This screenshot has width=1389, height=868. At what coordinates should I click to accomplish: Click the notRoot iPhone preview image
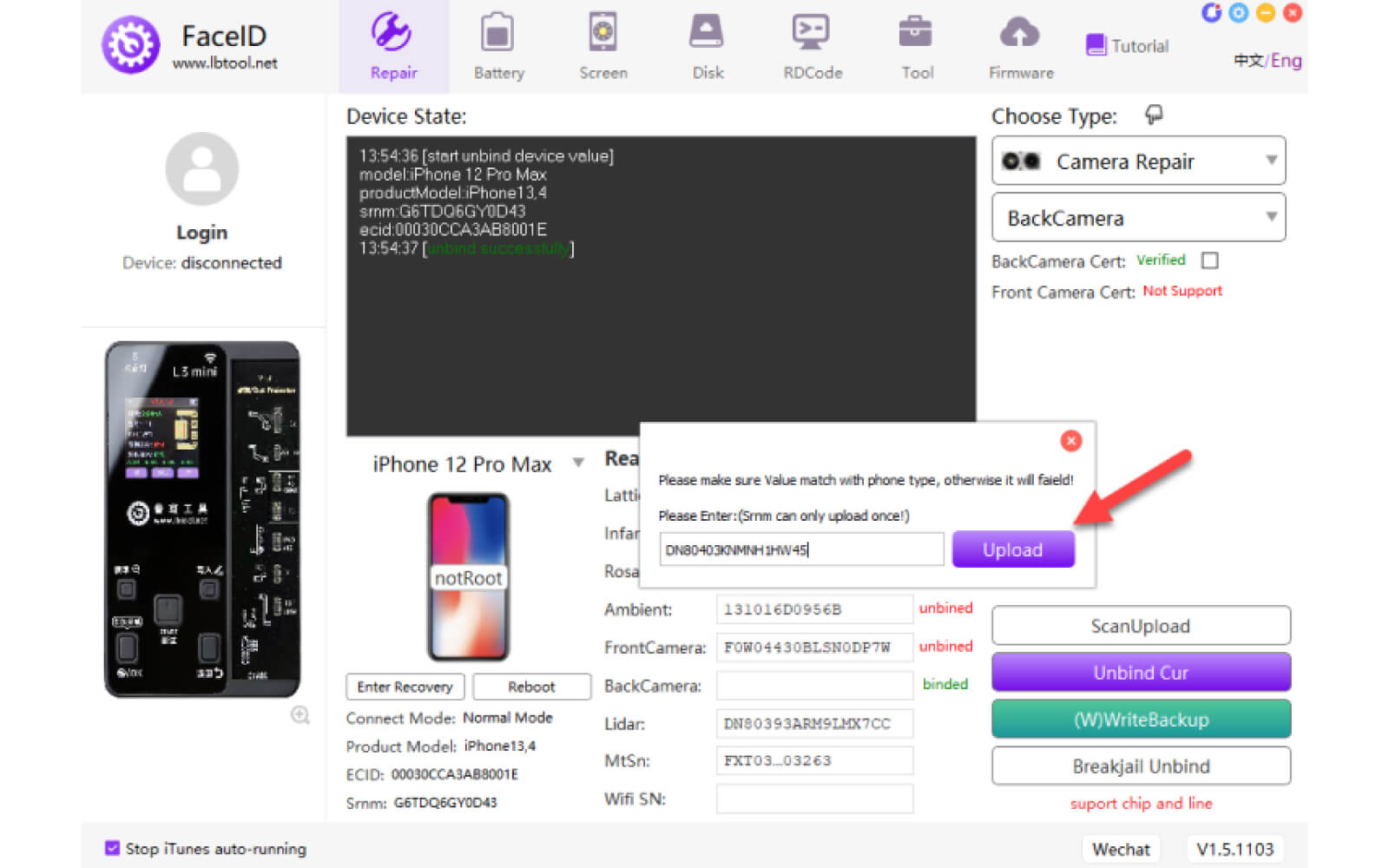pos(468,576)
